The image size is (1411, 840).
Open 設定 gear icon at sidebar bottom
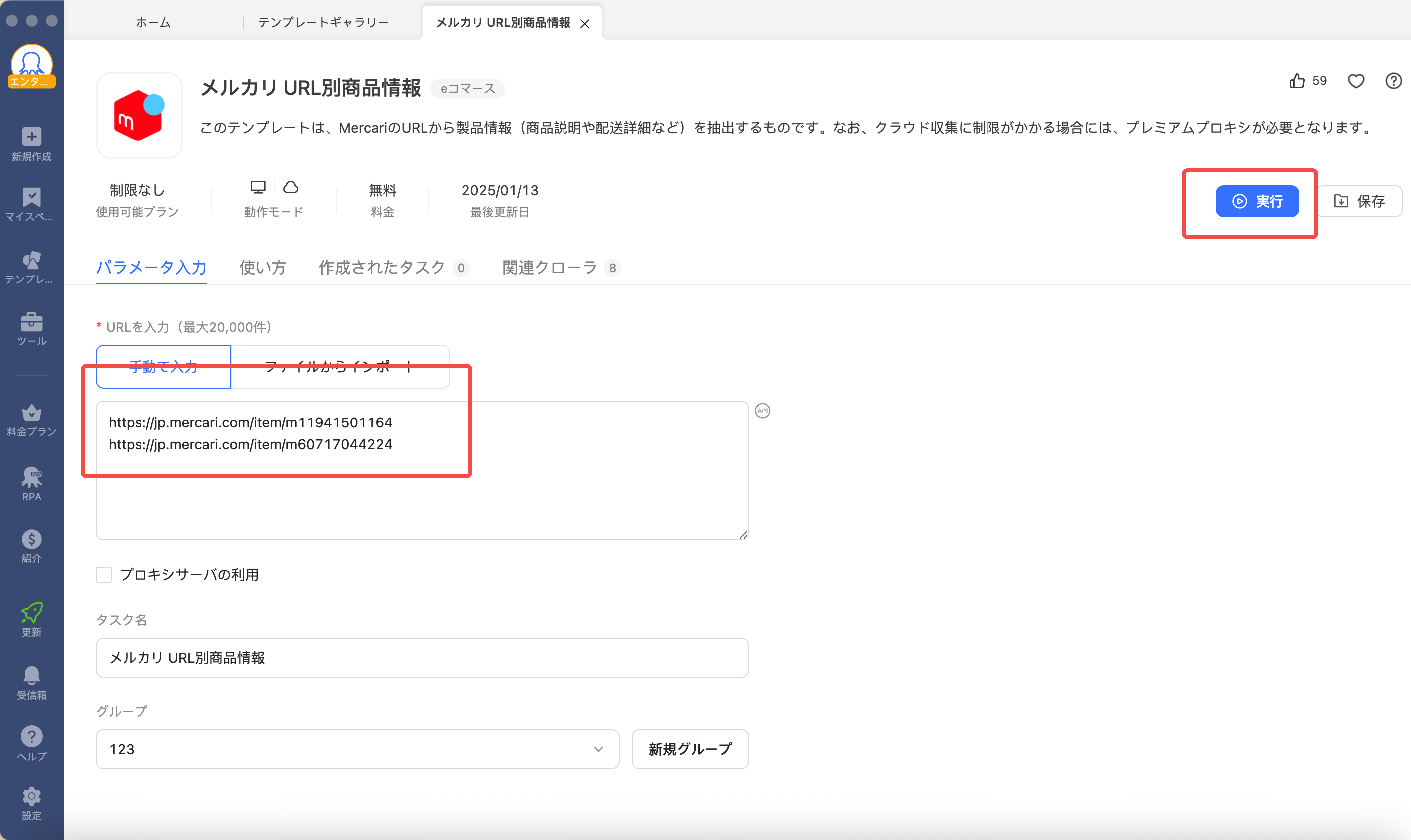(32, 796)
